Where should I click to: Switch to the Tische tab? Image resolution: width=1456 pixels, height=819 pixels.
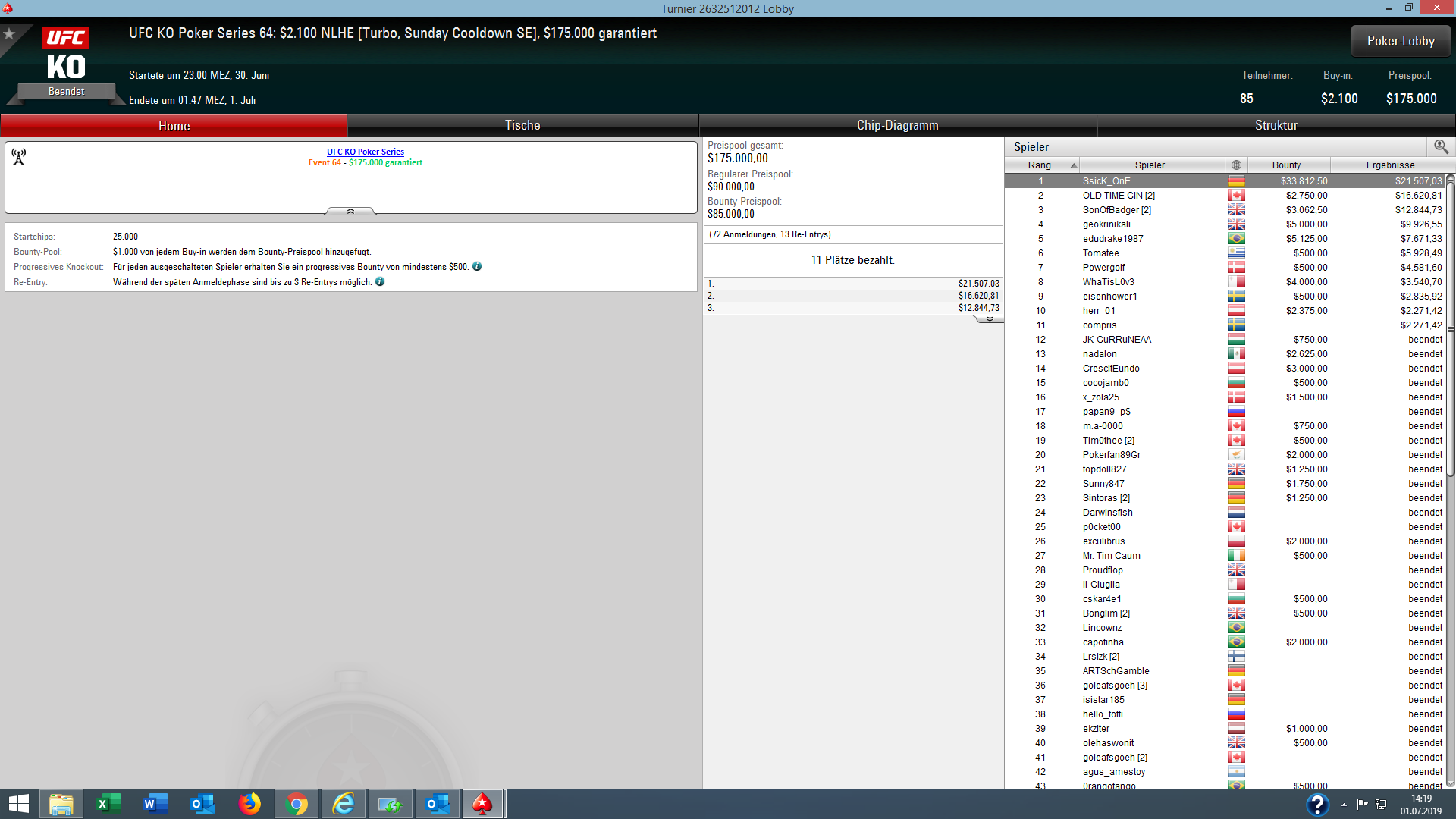point(522,125)
